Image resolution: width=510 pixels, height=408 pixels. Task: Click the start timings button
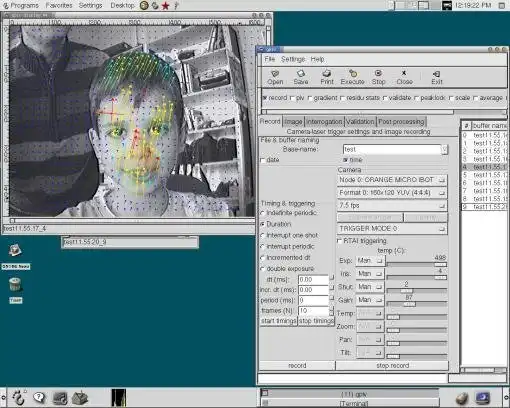pos(278,321)
